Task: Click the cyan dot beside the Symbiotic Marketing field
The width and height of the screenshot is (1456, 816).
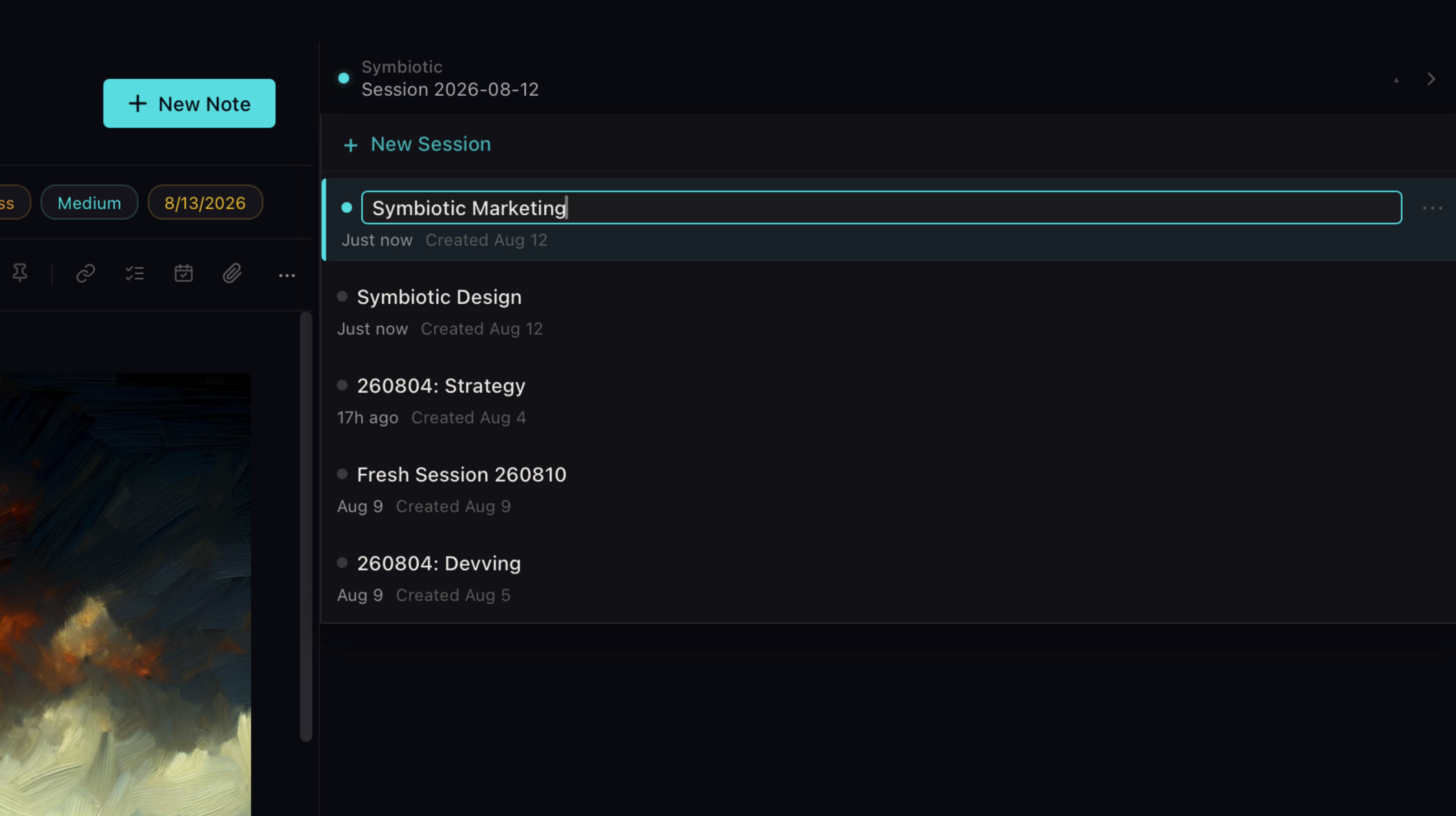Action: (x=346, y=207)
